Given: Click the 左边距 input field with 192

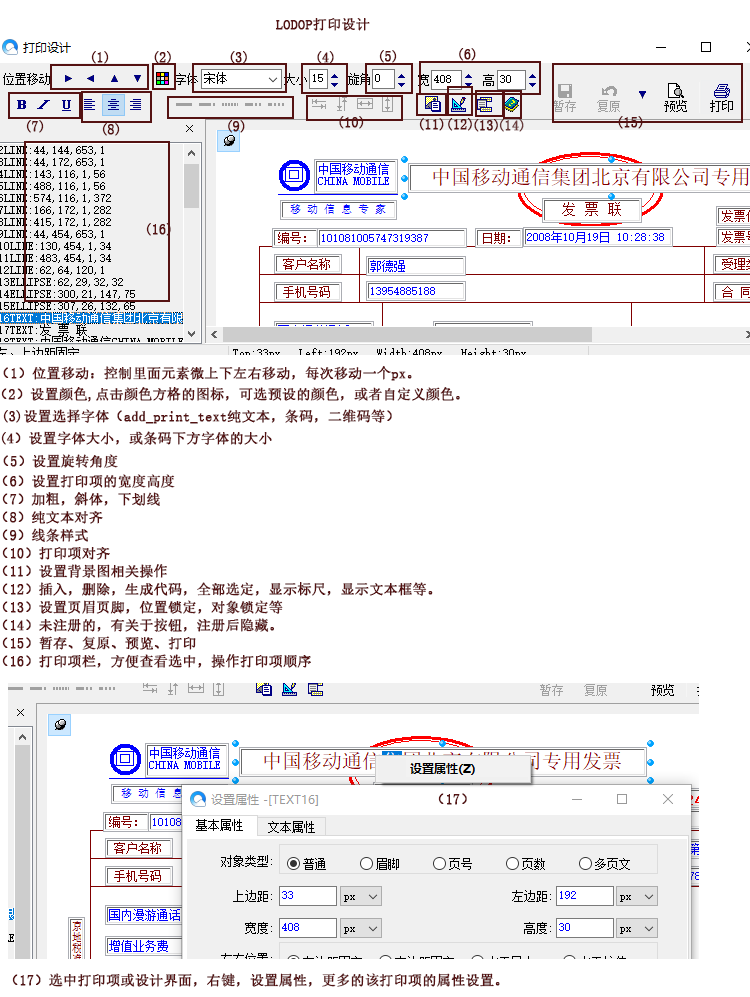Looking at the screenshot, I should click(583, 897).
